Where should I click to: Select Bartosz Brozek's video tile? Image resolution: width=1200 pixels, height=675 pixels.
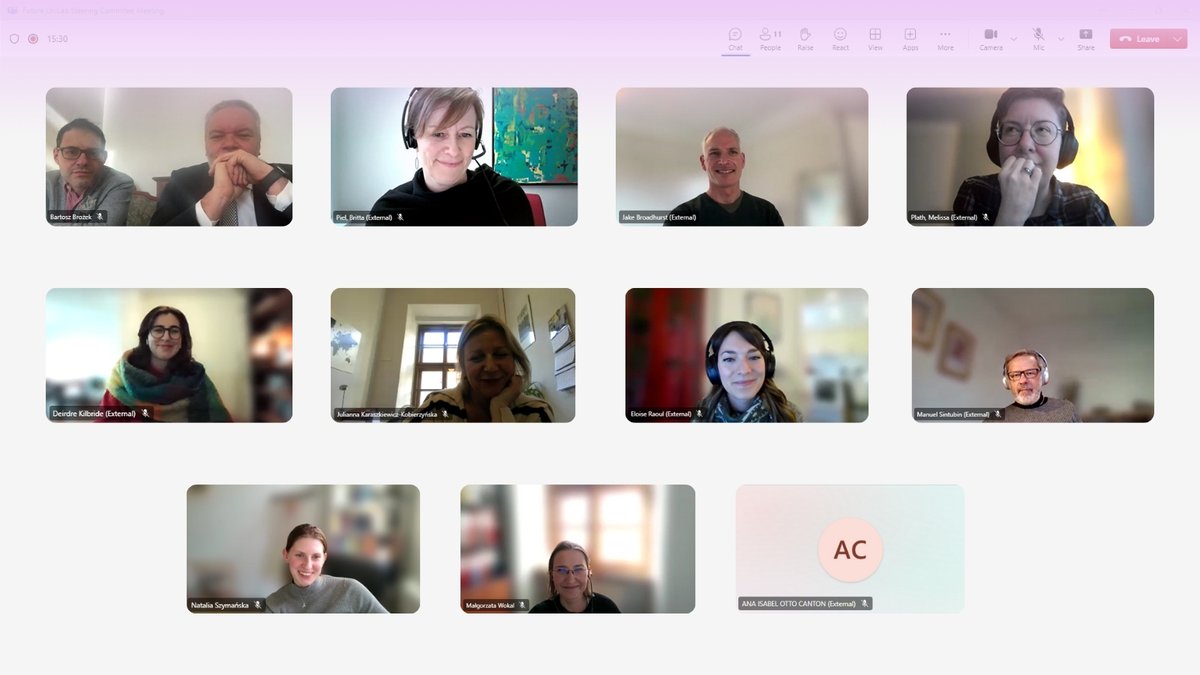click(x=169, y=157)
